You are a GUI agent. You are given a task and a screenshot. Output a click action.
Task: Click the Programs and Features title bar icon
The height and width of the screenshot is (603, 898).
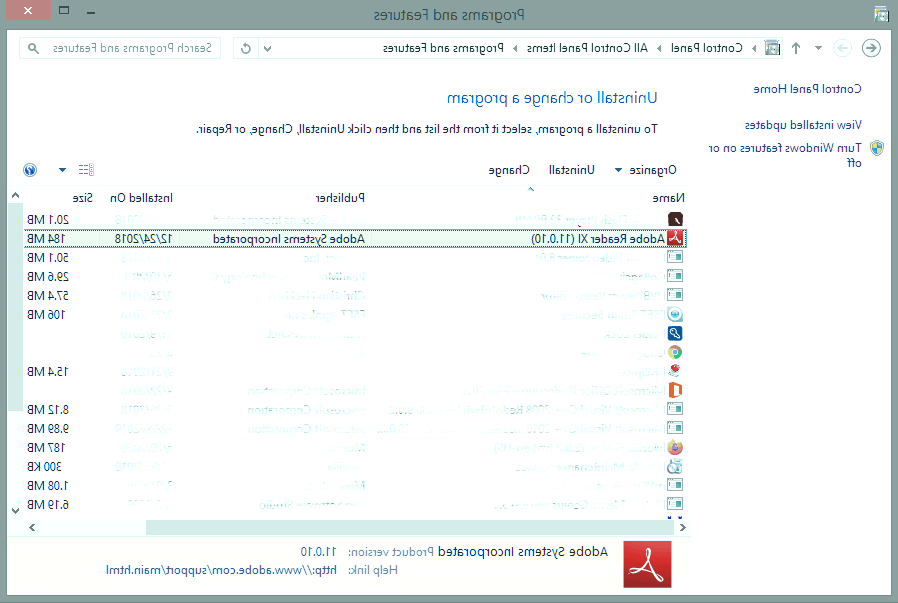click(x=881, y=14)
